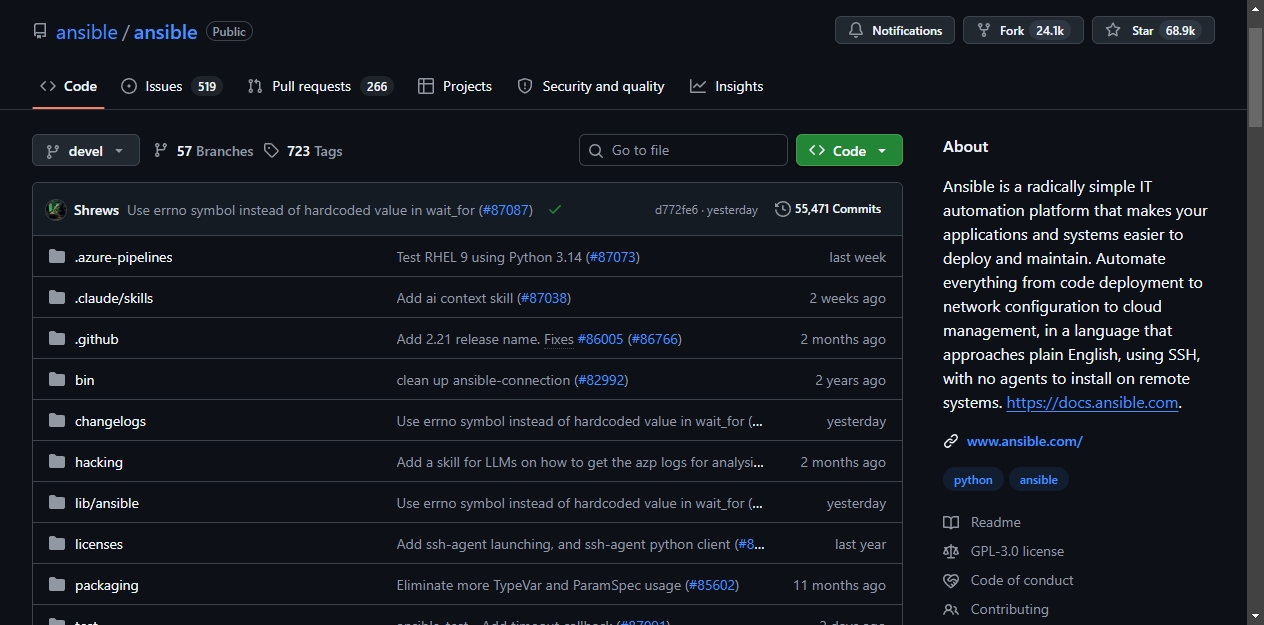This screenshot has height=625, width=1264.
Task: Click the heart icon beside Code of conduct
Action: pos(951,580)
